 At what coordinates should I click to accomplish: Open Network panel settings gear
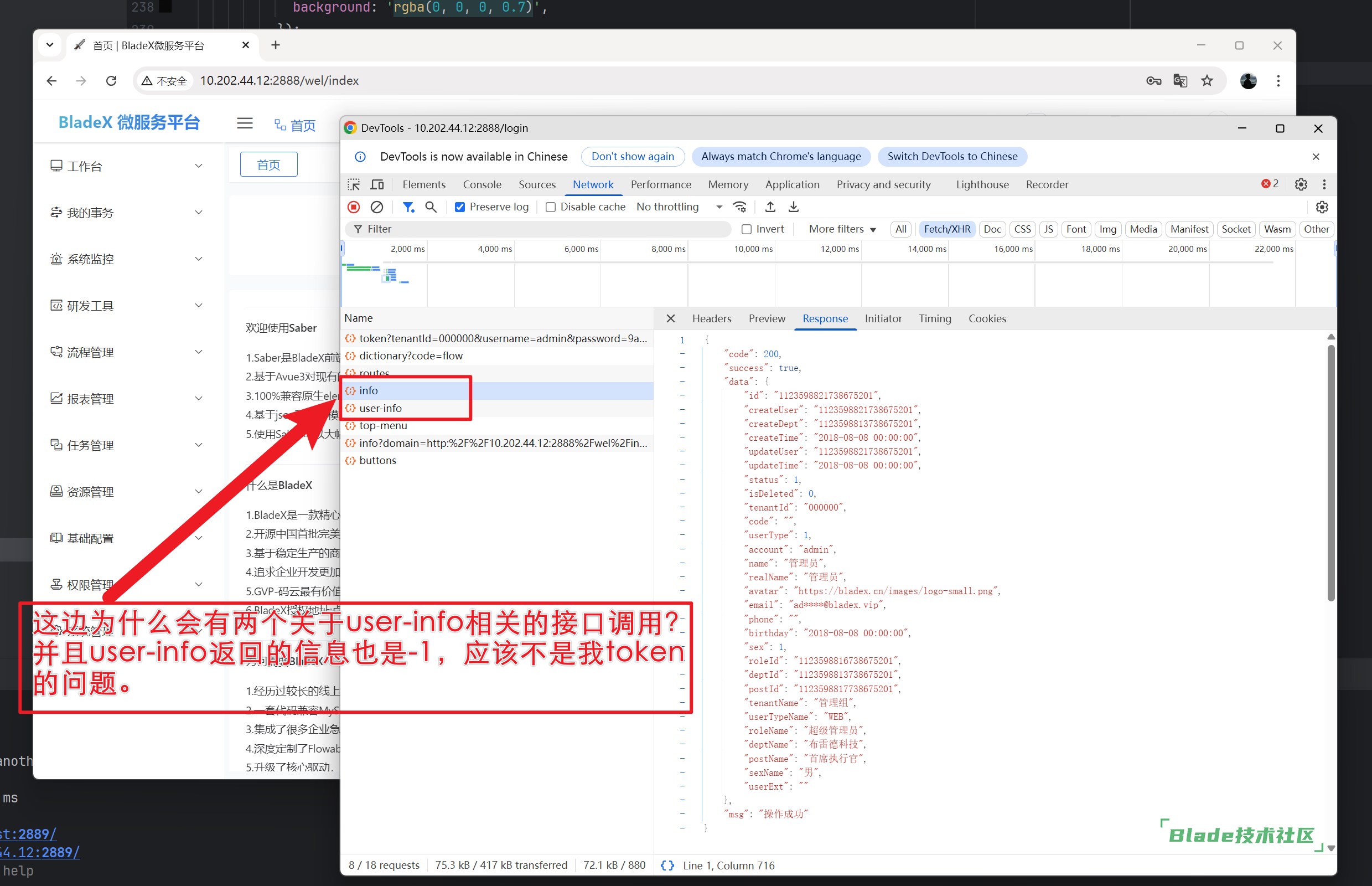(x=1322, y=207)
